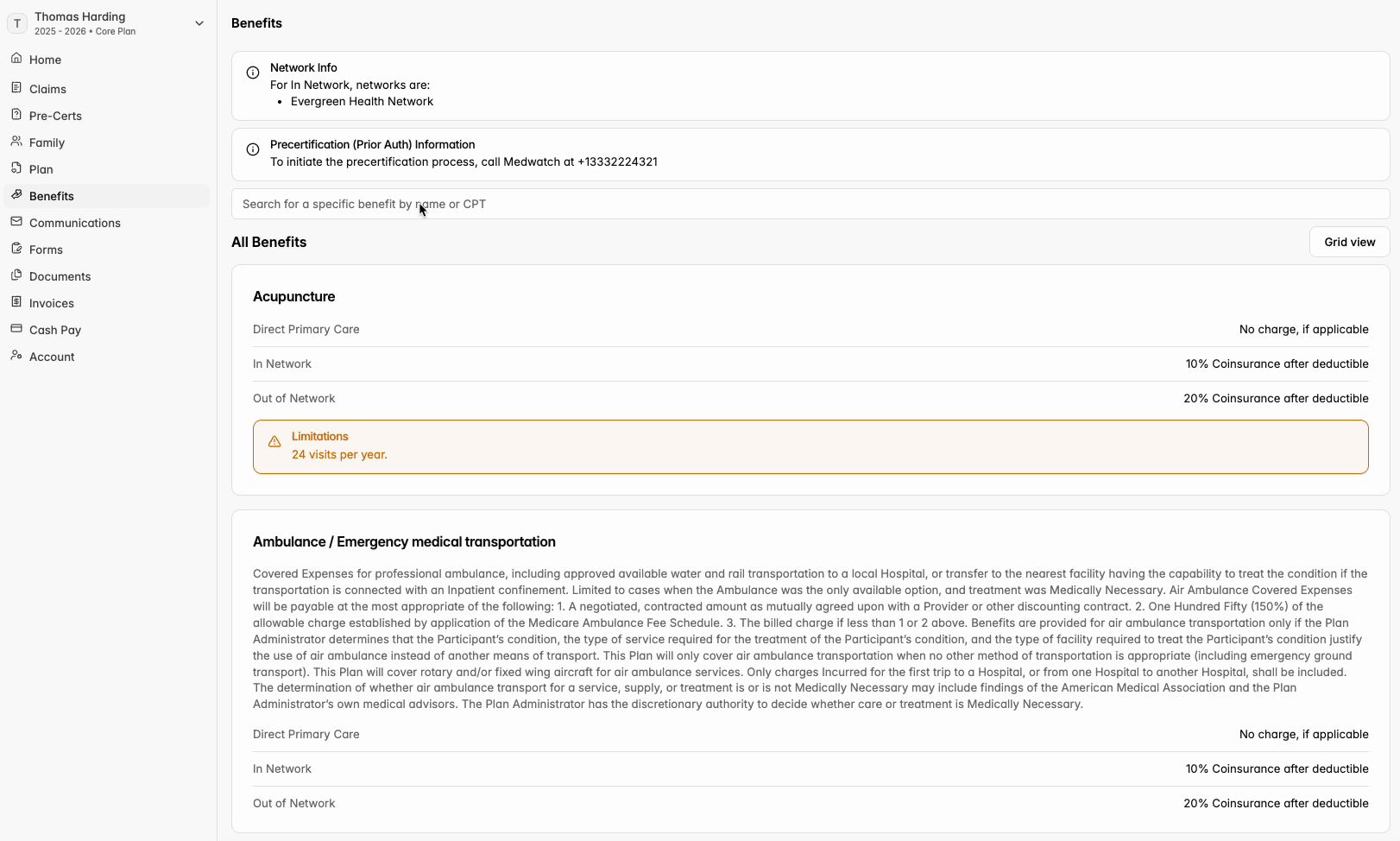The height and width of the screenshot is (841, 1400).
Task: Click the Network Info information icon
Action: tap(253, 73)
